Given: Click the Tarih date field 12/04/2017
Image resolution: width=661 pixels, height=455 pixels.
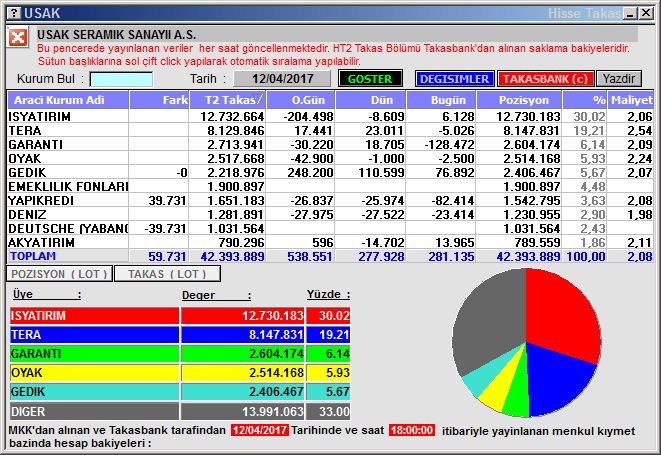Looking at the screenshot, I should [282, 79].
